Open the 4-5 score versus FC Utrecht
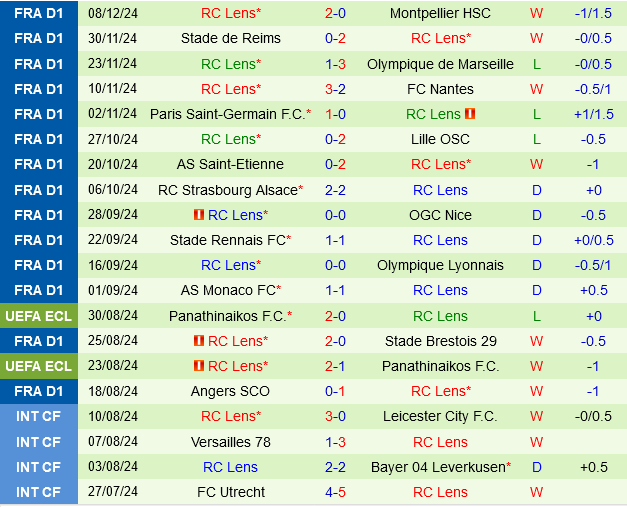The image size is (627, 507). click(x=335, y=492)
